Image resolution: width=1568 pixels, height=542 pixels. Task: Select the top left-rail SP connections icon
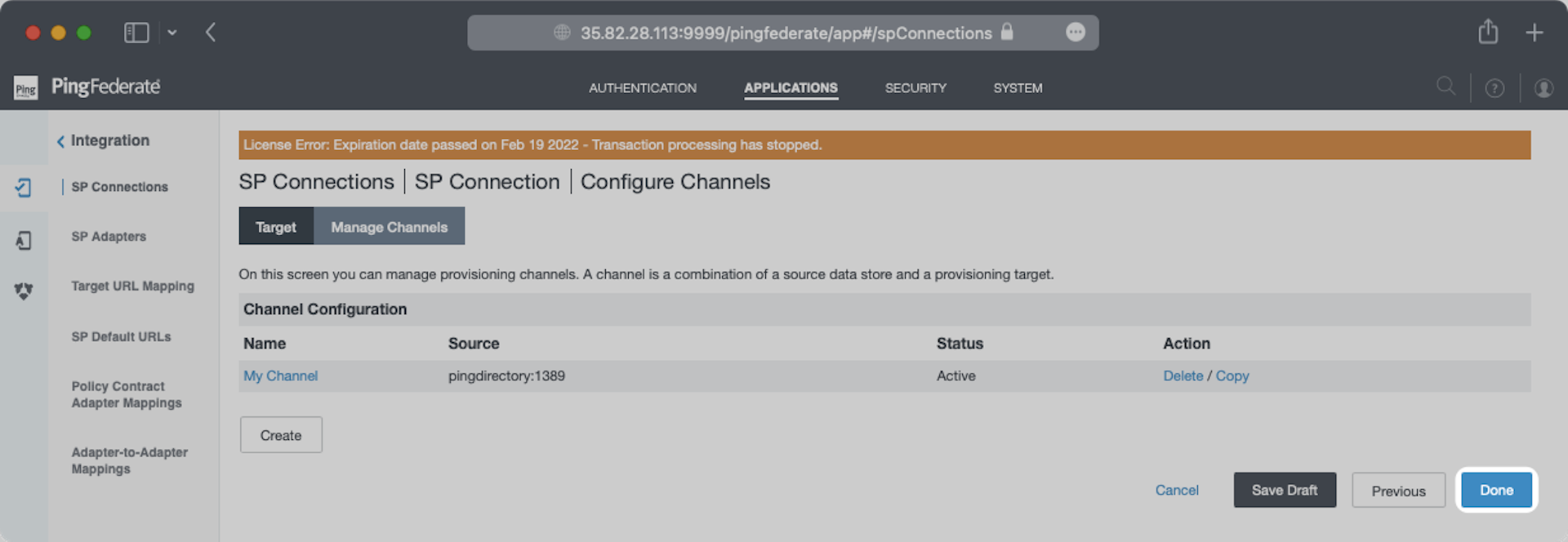23,188
